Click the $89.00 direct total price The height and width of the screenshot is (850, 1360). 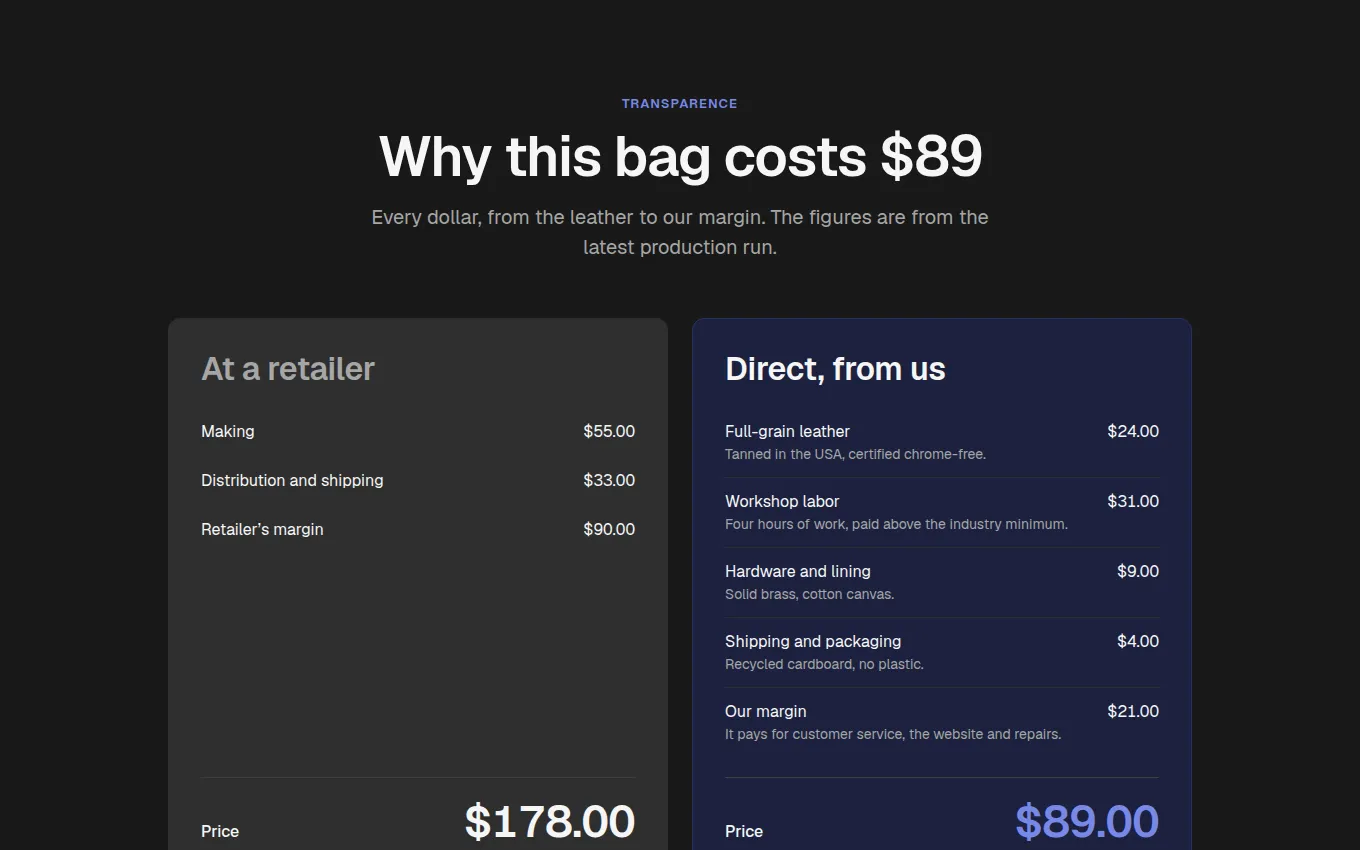coord(1087,822)
